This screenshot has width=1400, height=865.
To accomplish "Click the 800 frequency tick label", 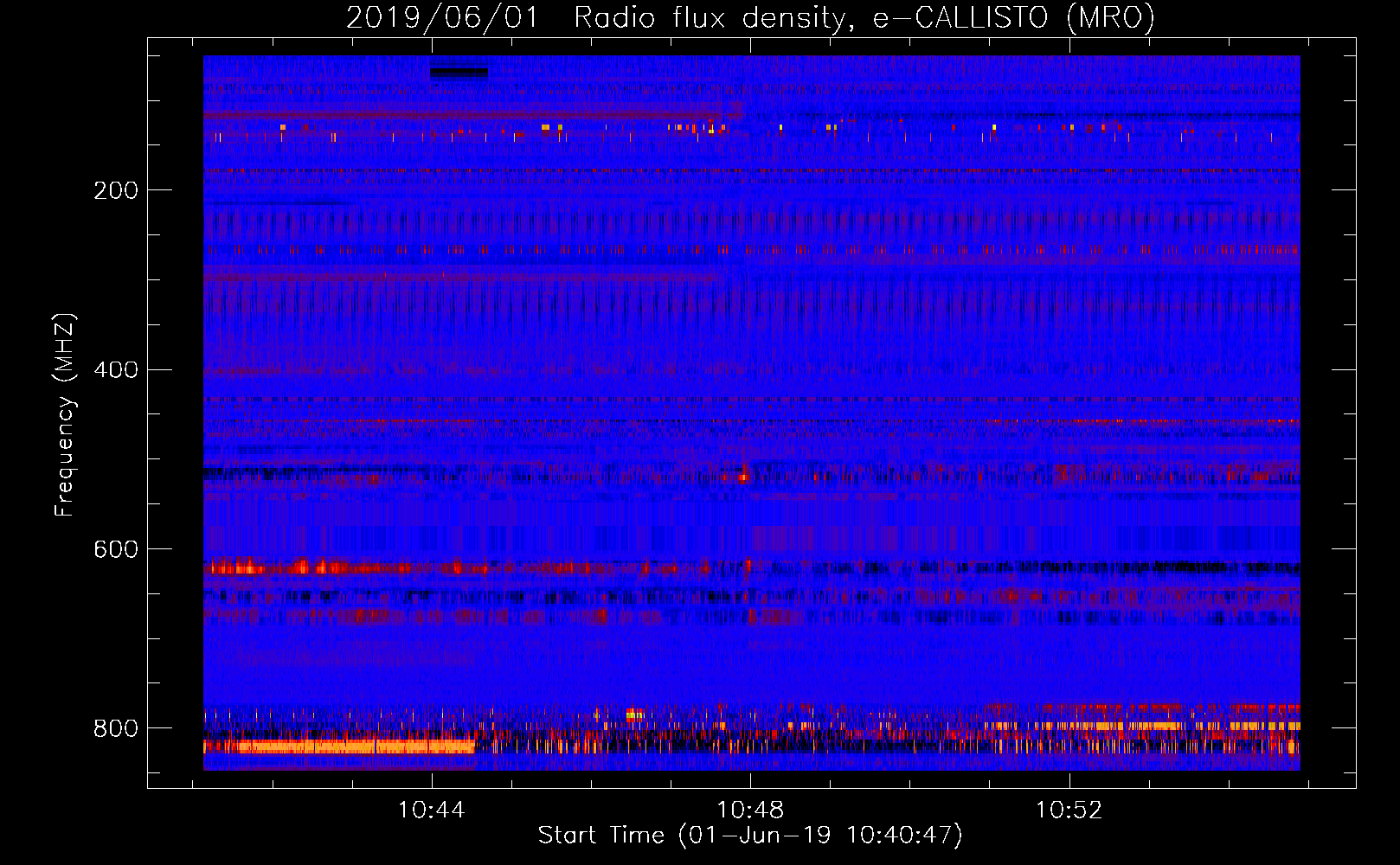I will click(x=116, y=728).
